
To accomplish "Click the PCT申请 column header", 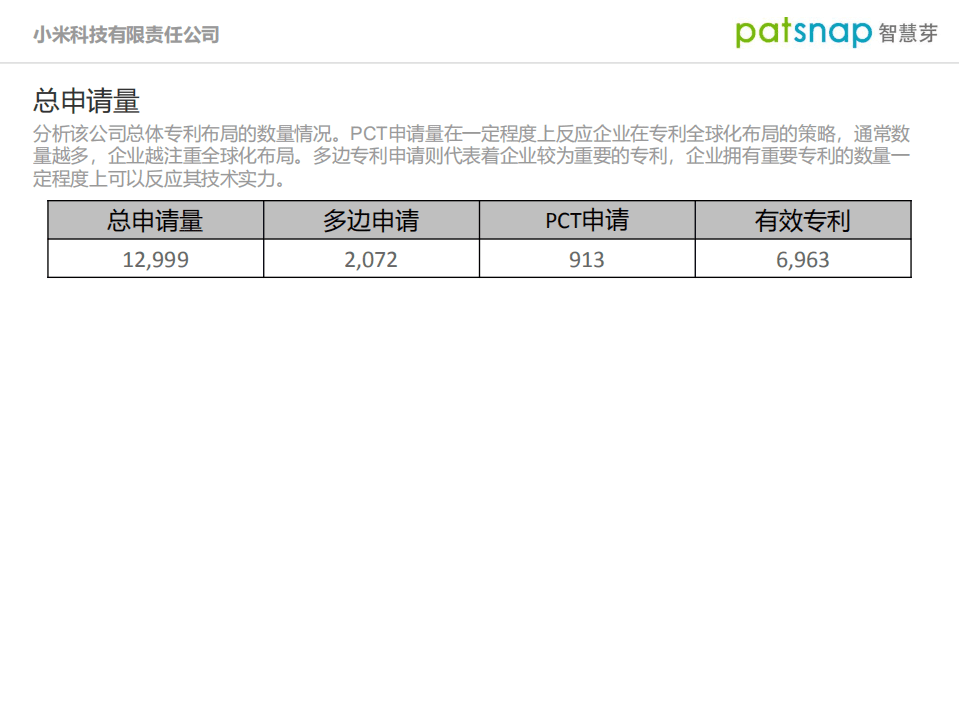I will (x=586, y=220).
